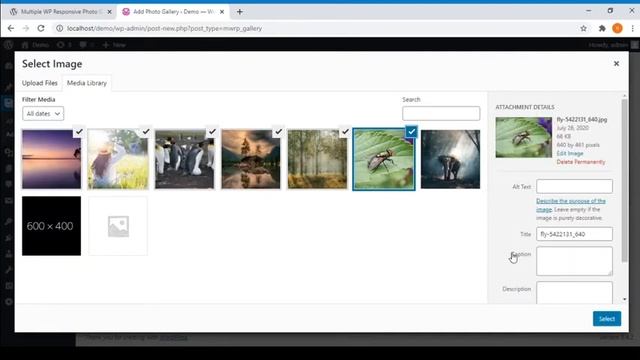Viewport: 640px width, 360px height.
Task: Open the All dates filter dropdown
Action: (x=43, y=113)
